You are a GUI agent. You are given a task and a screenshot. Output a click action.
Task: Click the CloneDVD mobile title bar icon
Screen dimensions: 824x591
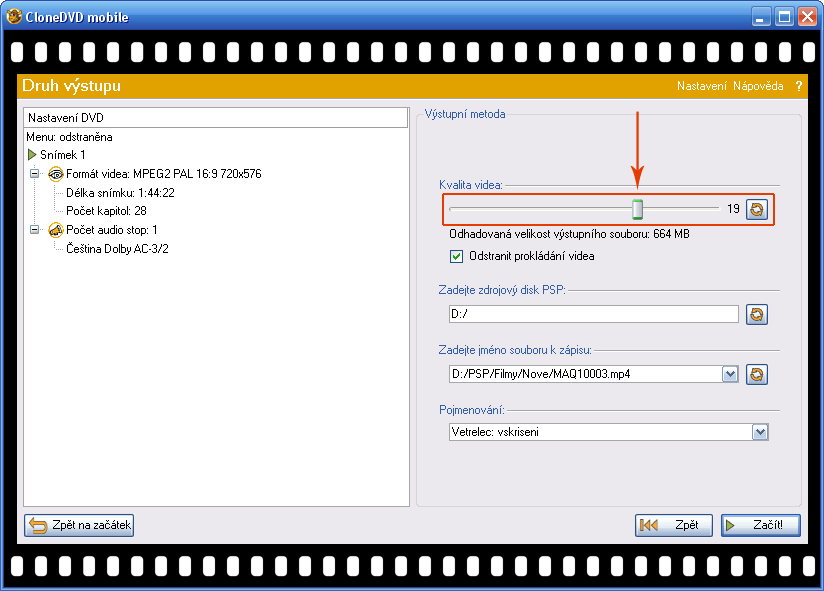(14, 17)
